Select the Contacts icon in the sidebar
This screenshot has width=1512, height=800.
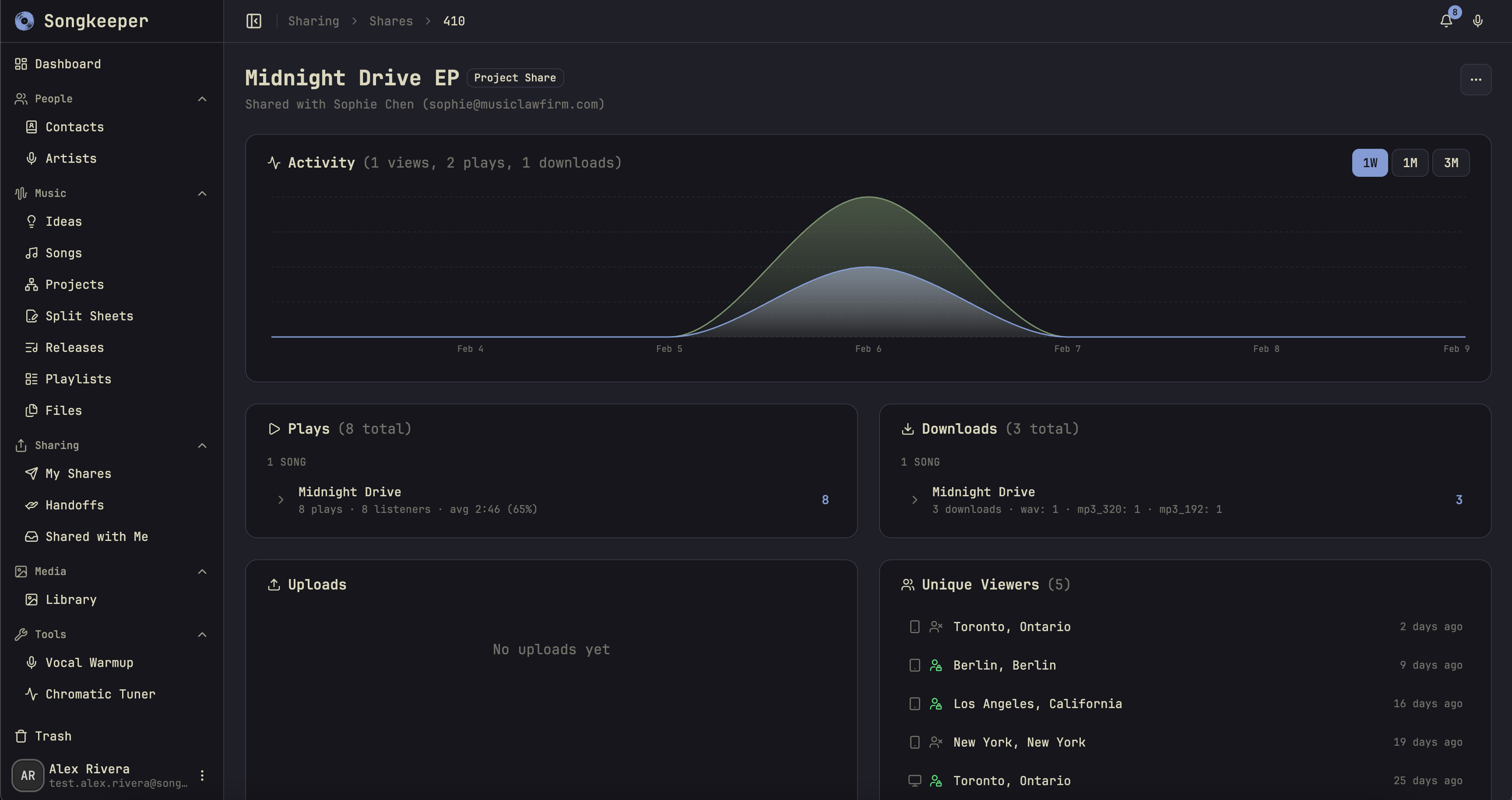32,127
